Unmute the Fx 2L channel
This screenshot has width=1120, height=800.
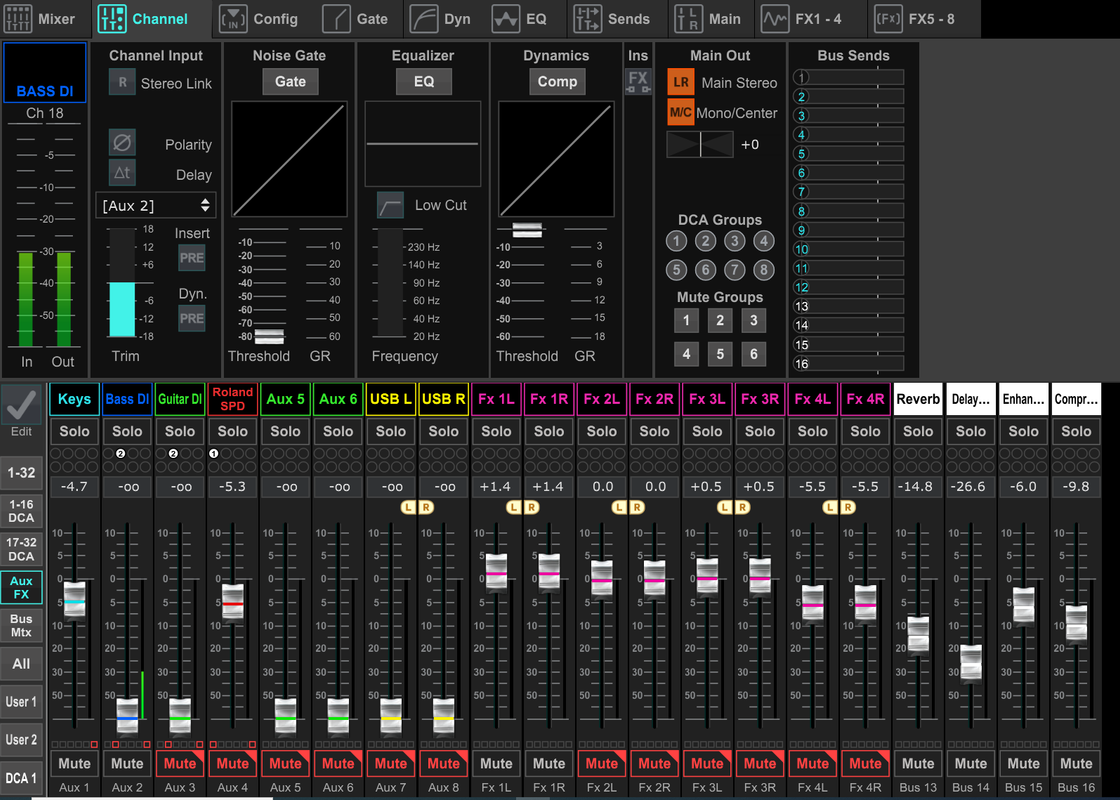tap(601, 764)
